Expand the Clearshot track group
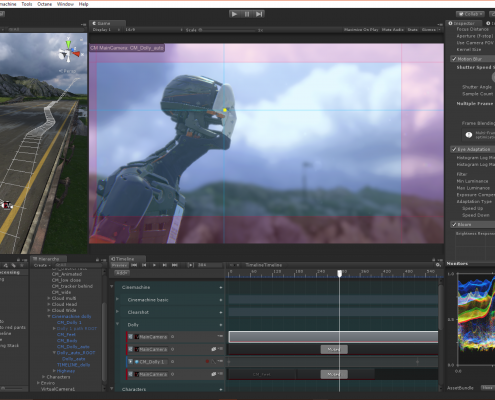This screenshot has height=400, width=495. [x=117, y=312]
